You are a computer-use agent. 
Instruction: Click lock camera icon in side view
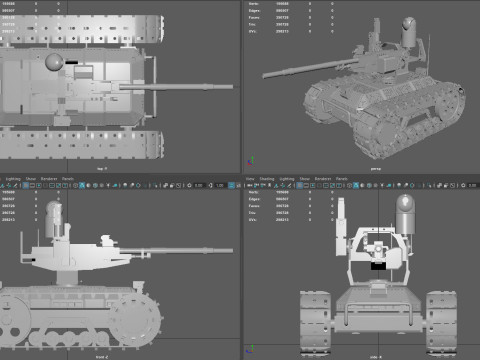pos(256,185)
